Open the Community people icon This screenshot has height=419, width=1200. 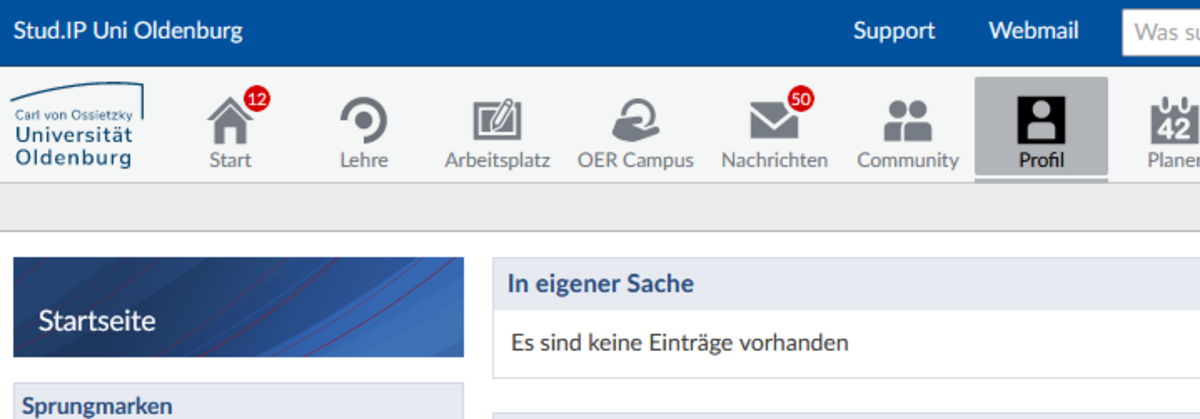[x=907, y=121]
